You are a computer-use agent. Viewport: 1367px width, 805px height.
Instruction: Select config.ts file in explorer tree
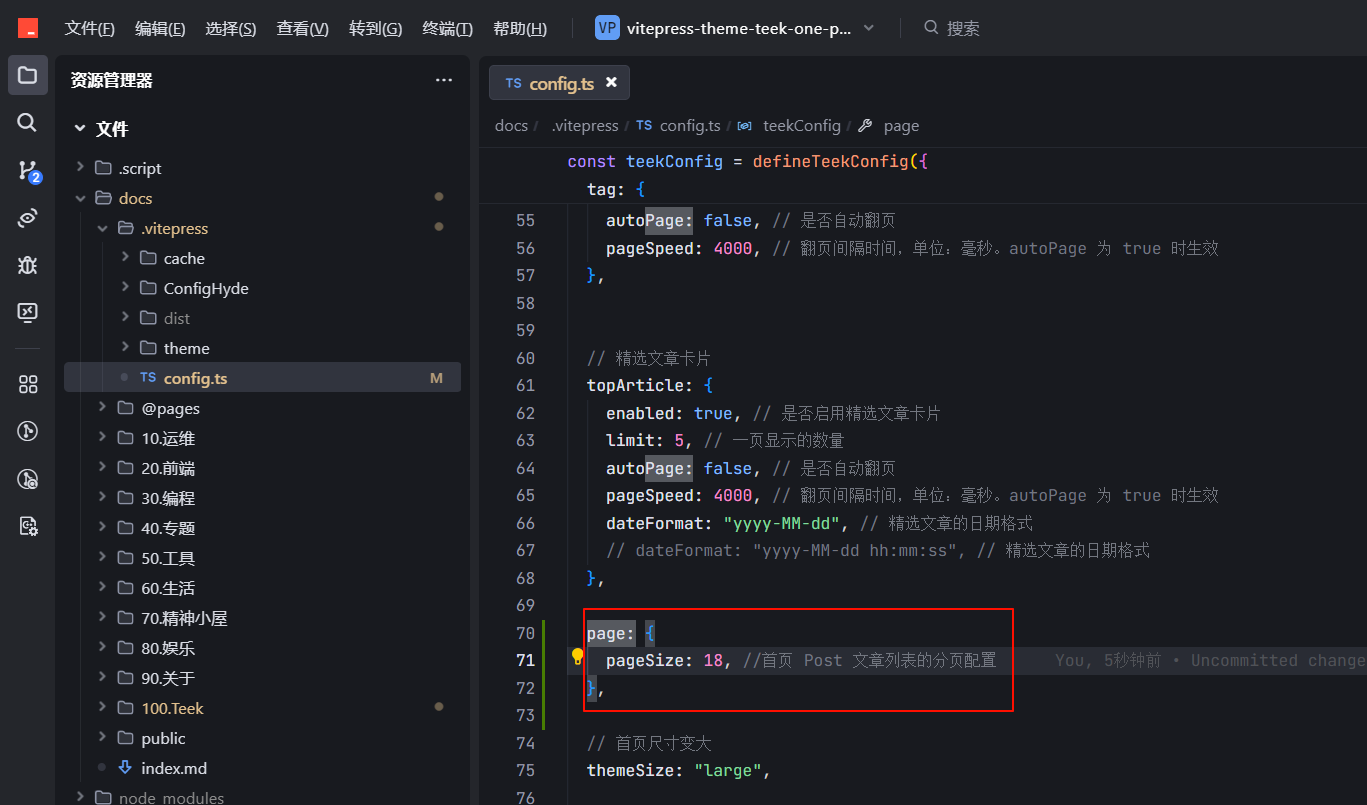262,378
